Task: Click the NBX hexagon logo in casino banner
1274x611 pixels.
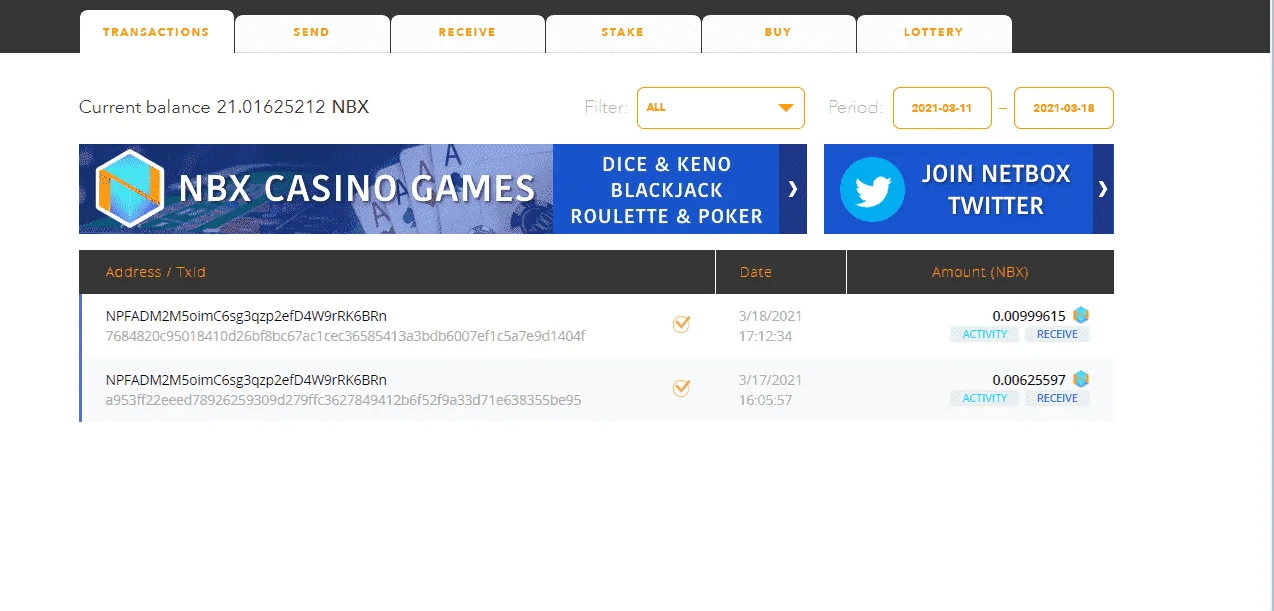Action: point(130,189)
